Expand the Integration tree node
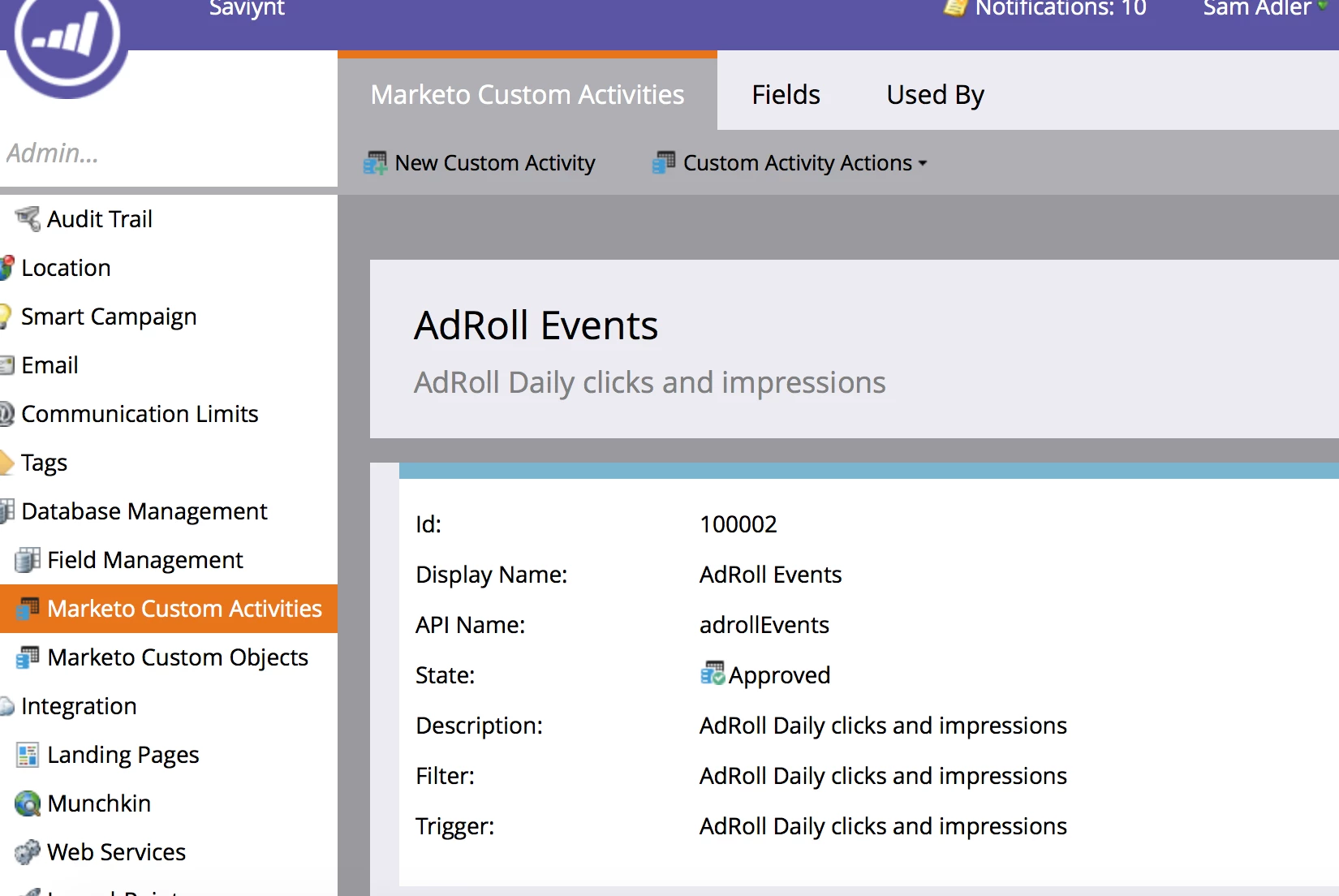Viewport: 1339px width, 896px height. click(x=6, y=706)
